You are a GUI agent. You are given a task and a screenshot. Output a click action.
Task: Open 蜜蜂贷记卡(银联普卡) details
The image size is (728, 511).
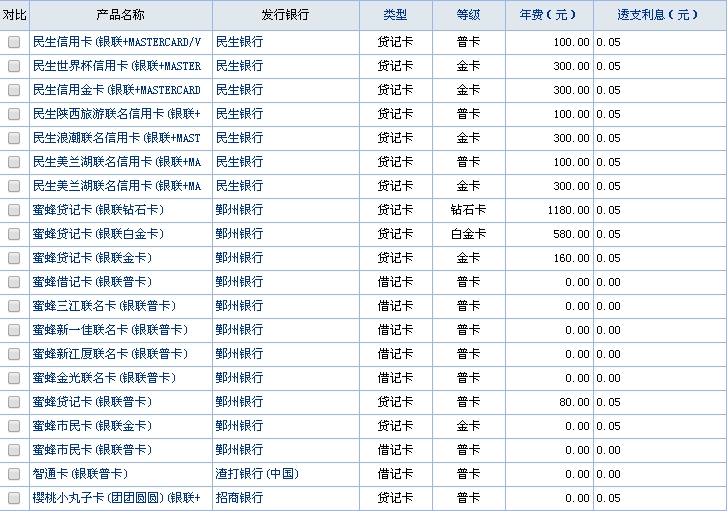(x=92, y=402)
